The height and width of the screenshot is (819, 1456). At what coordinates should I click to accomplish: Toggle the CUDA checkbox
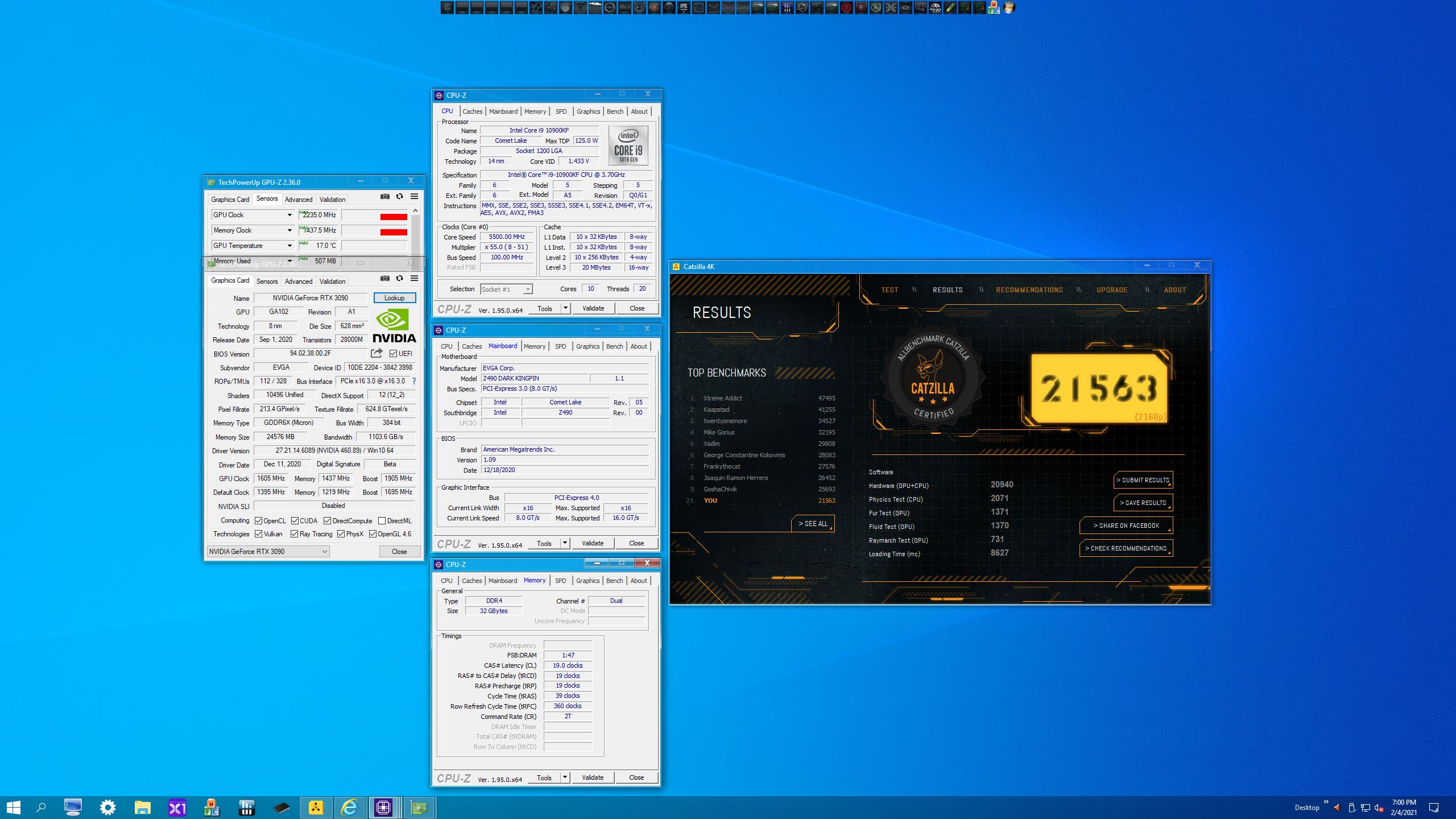(295, 520)
